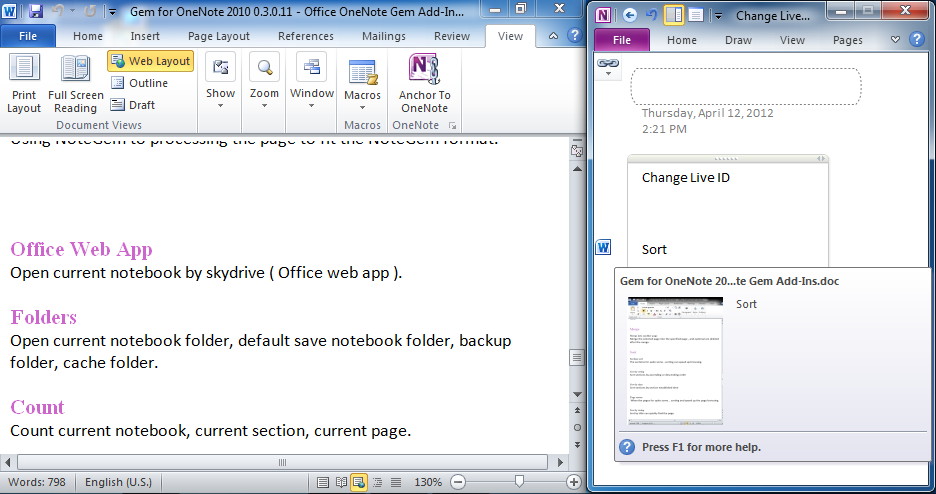This screenshot has width=936, height=494.
Task: Click Previous Page double arrow
Action: (x=577, y=410)
